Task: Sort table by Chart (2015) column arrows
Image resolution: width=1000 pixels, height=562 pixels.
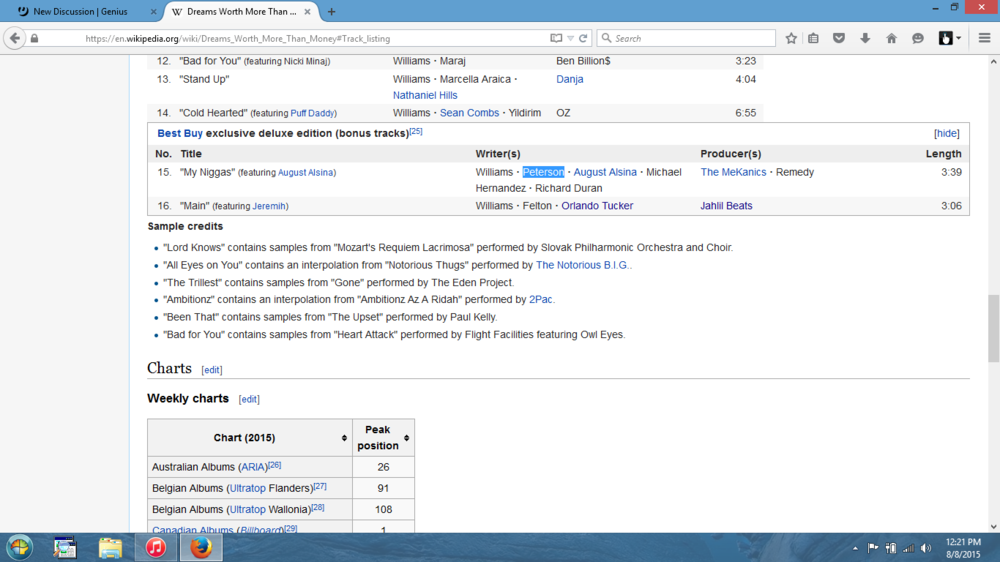Action: pos(344,438)
